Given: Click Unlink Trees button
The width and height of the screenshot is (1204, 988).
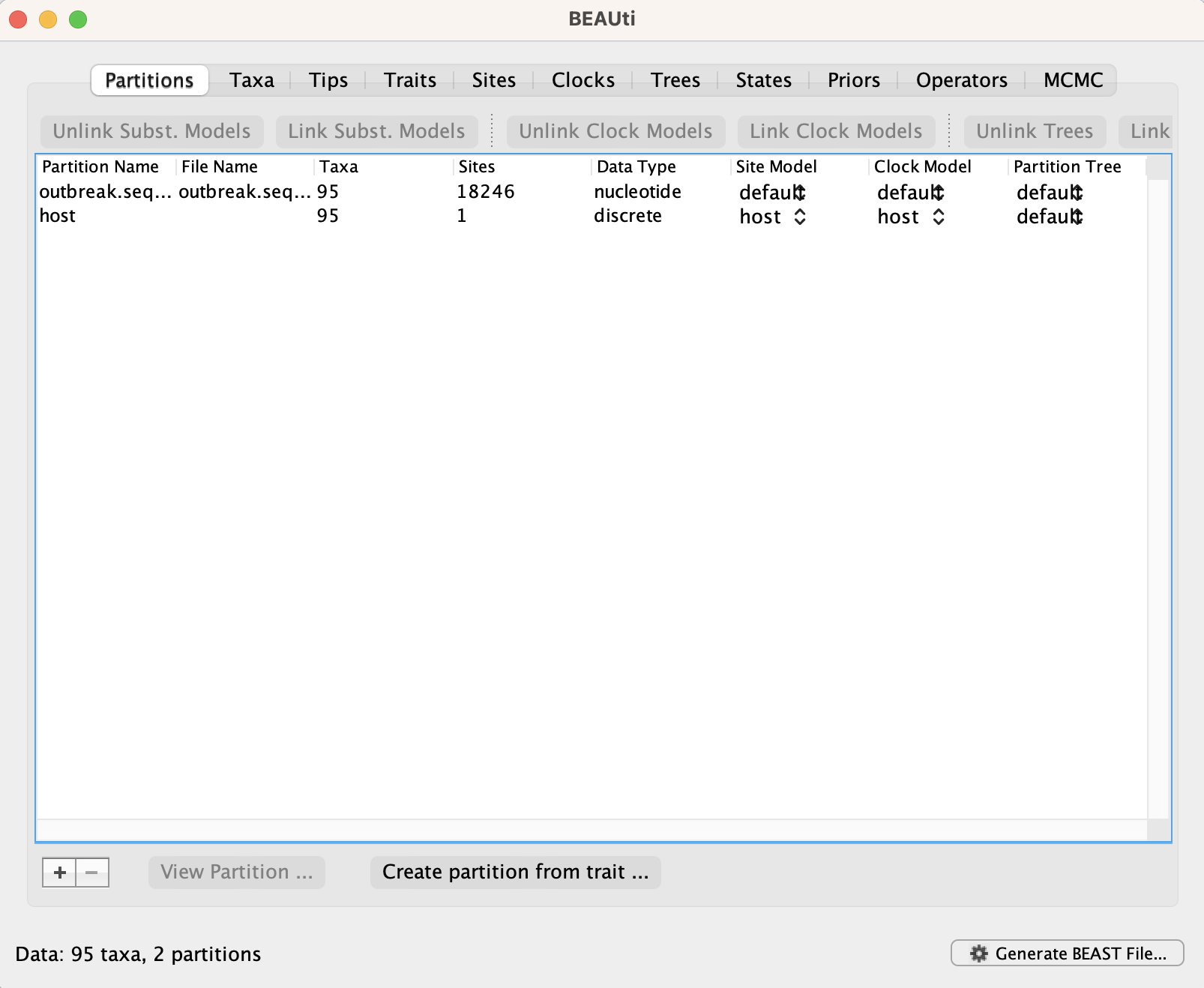Looking at the screenshot, I should coord(1035,131).
